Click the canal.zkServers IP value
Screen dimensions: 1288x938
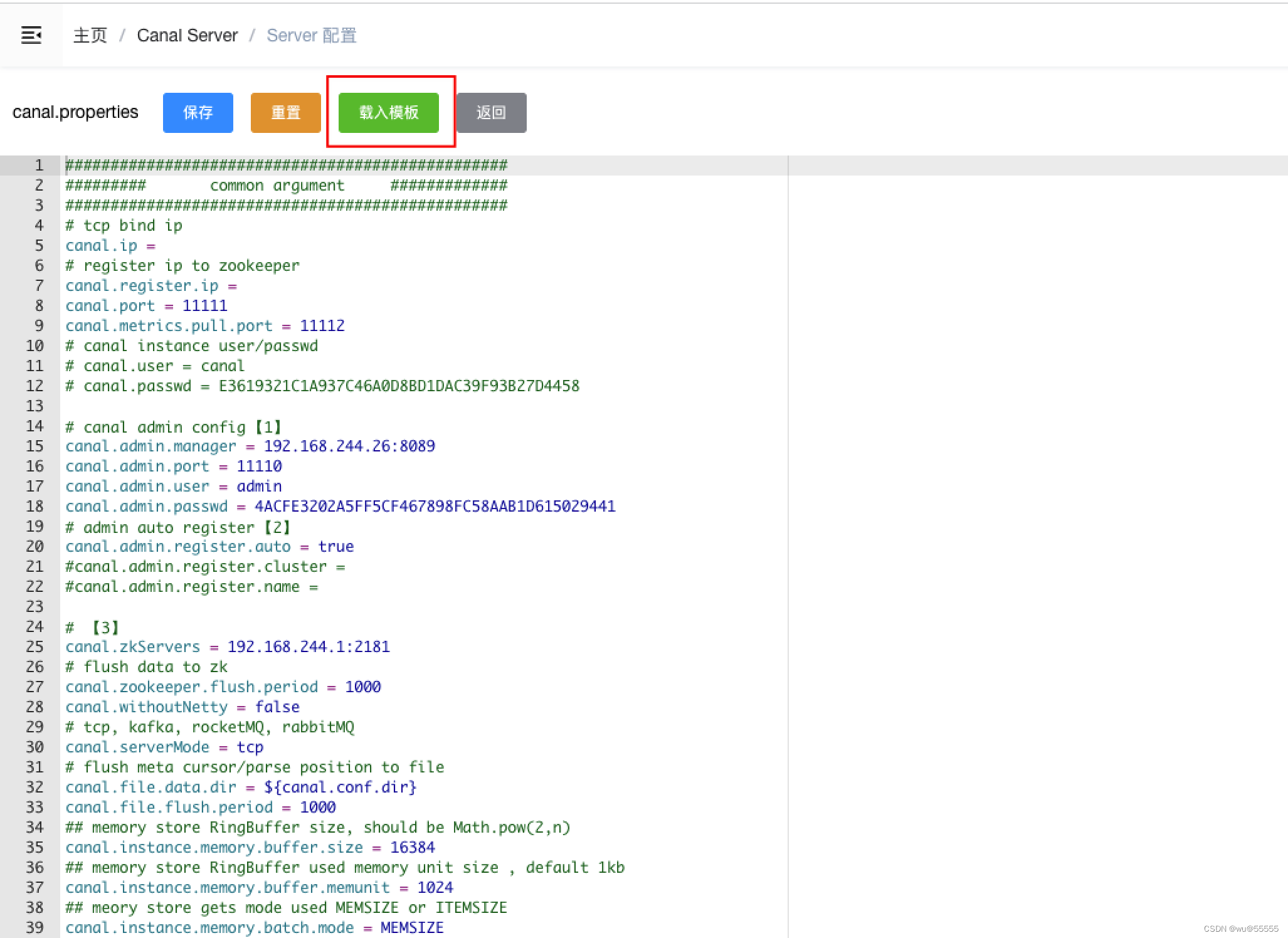point(308,647)
